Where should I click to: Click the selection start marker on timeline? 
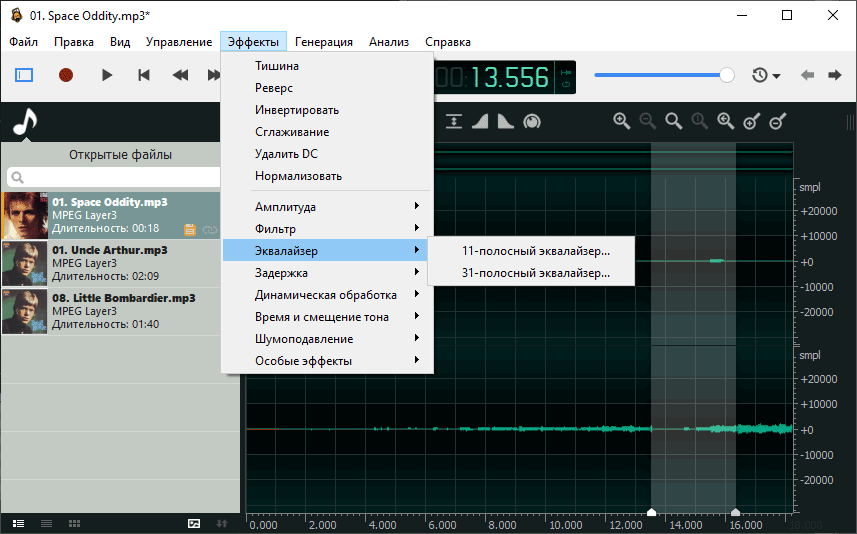tap(651, 512)
